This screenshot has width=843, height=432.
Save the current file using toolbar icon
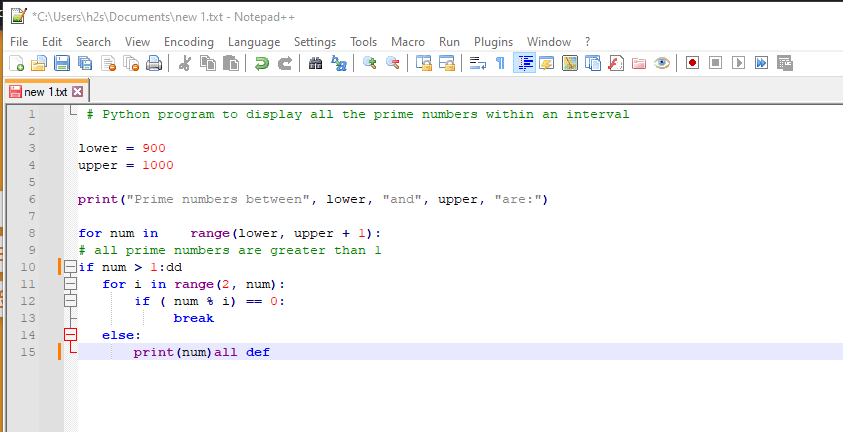[x=62, y=63]
